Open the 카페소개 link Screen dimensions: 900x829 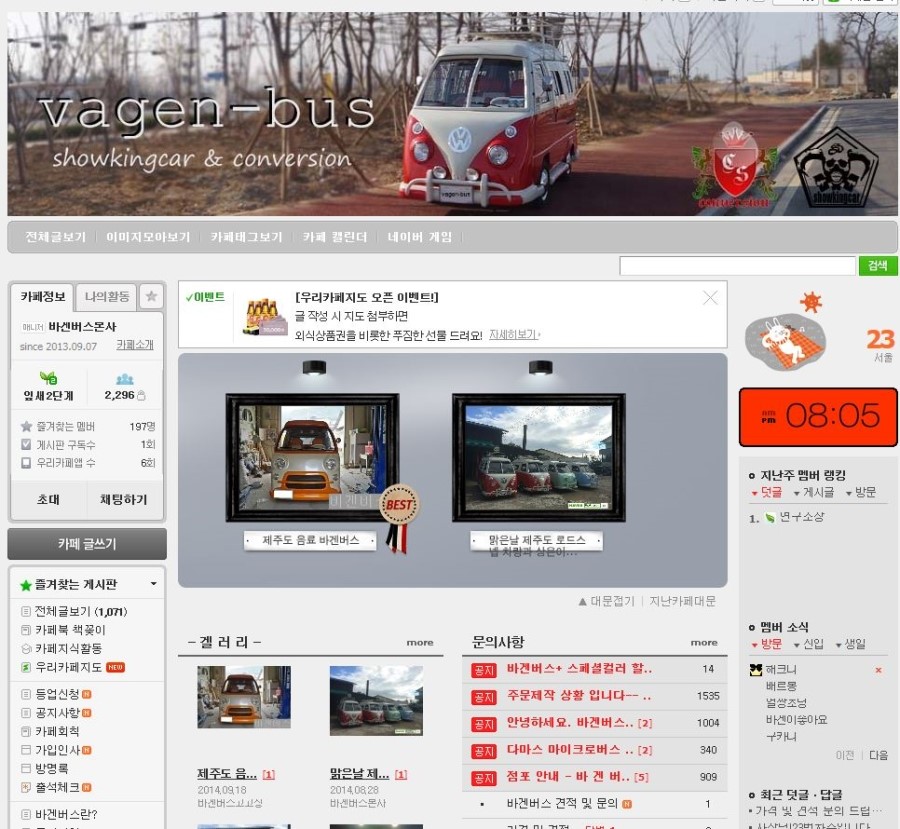pos(135,345)
